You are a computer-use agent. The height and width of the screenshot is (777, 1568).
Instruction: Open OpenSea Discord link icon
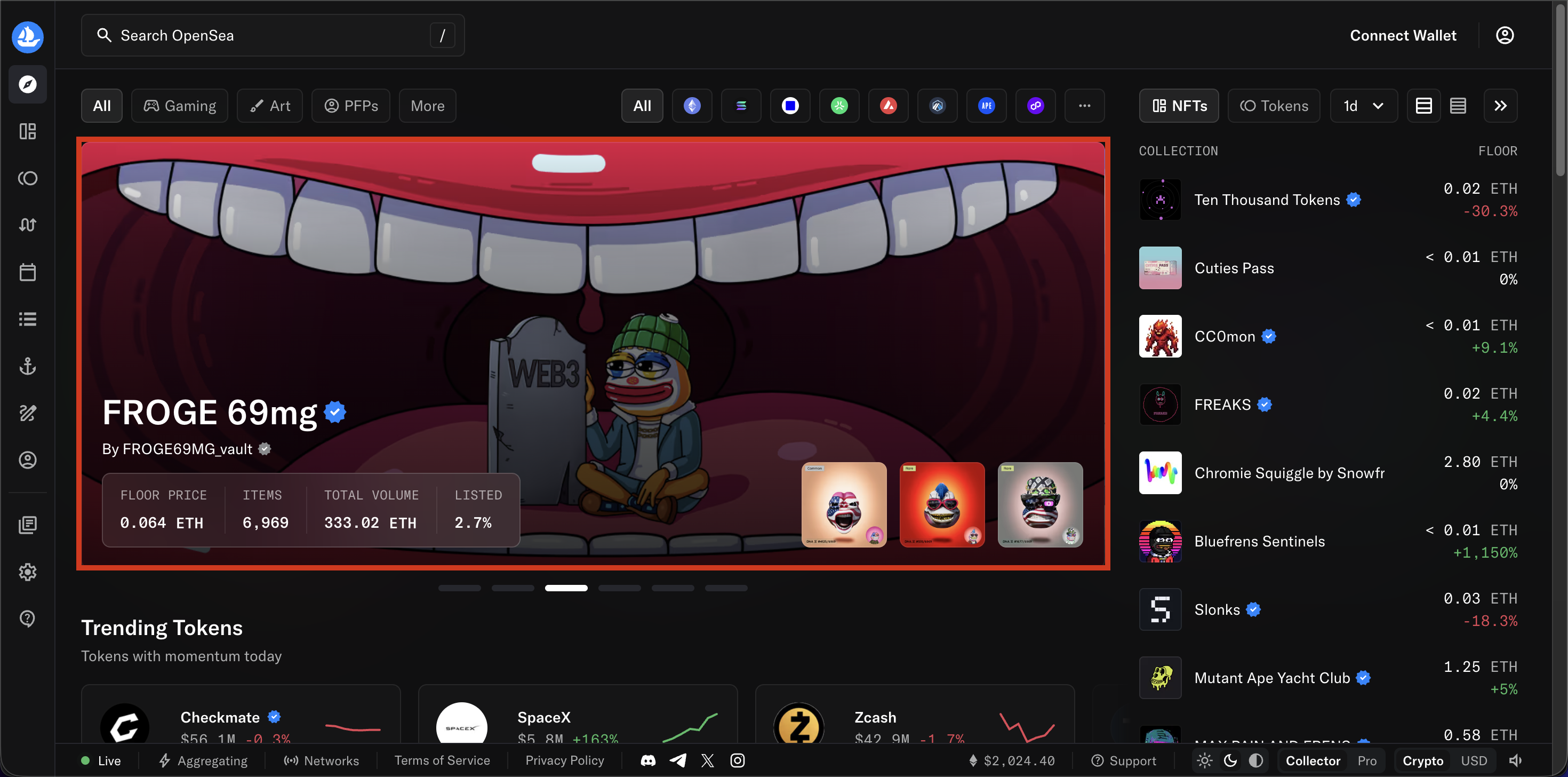pos(648,760)
